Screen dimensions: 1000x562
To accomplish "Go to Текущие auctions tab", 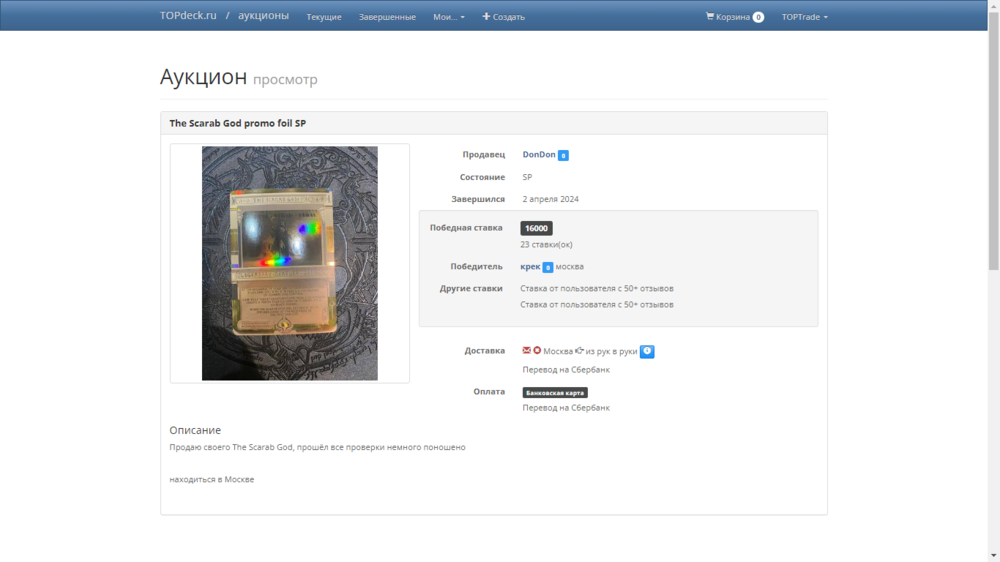I will pyautogui.click(x=324, y=17).
